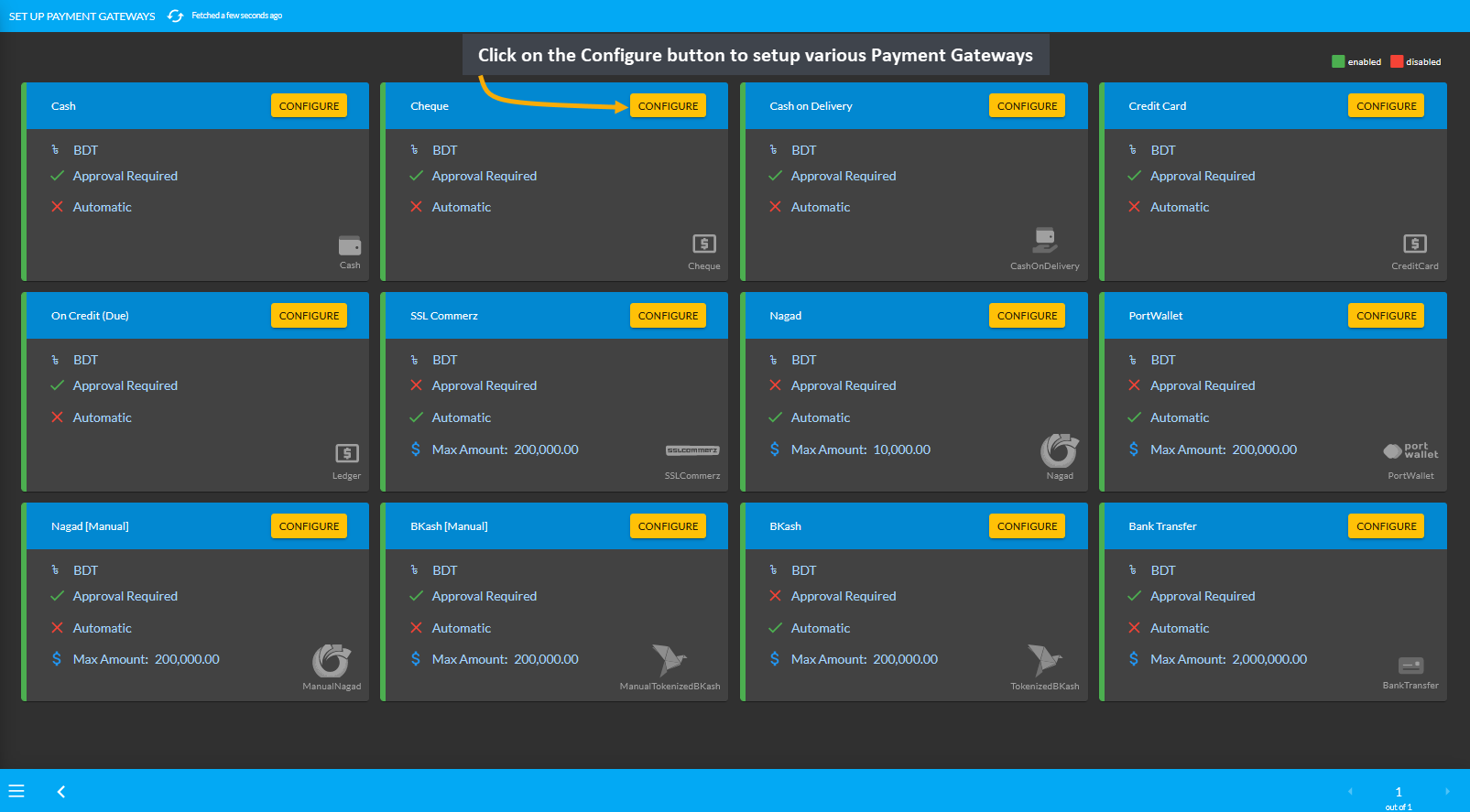Click the Automatic cross icon in Credit Card card

coord(1134,207)
